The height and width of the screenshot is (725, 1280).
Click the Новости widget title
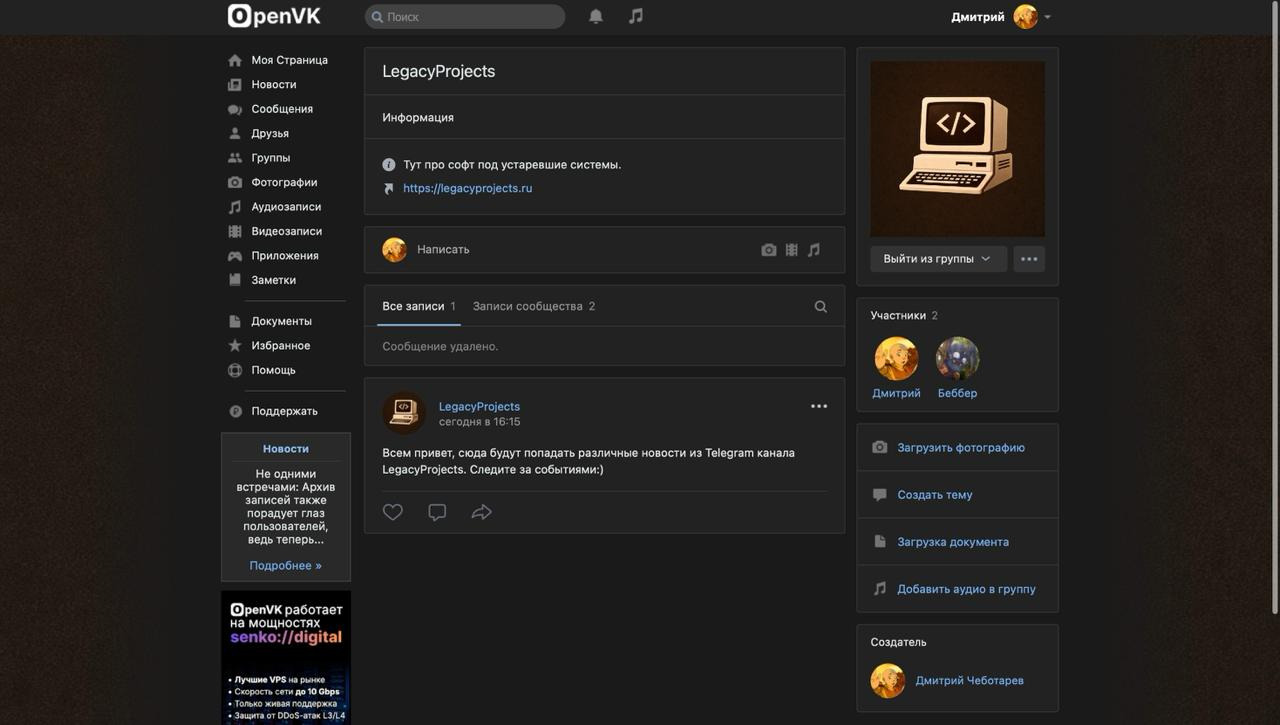[286, 449]
